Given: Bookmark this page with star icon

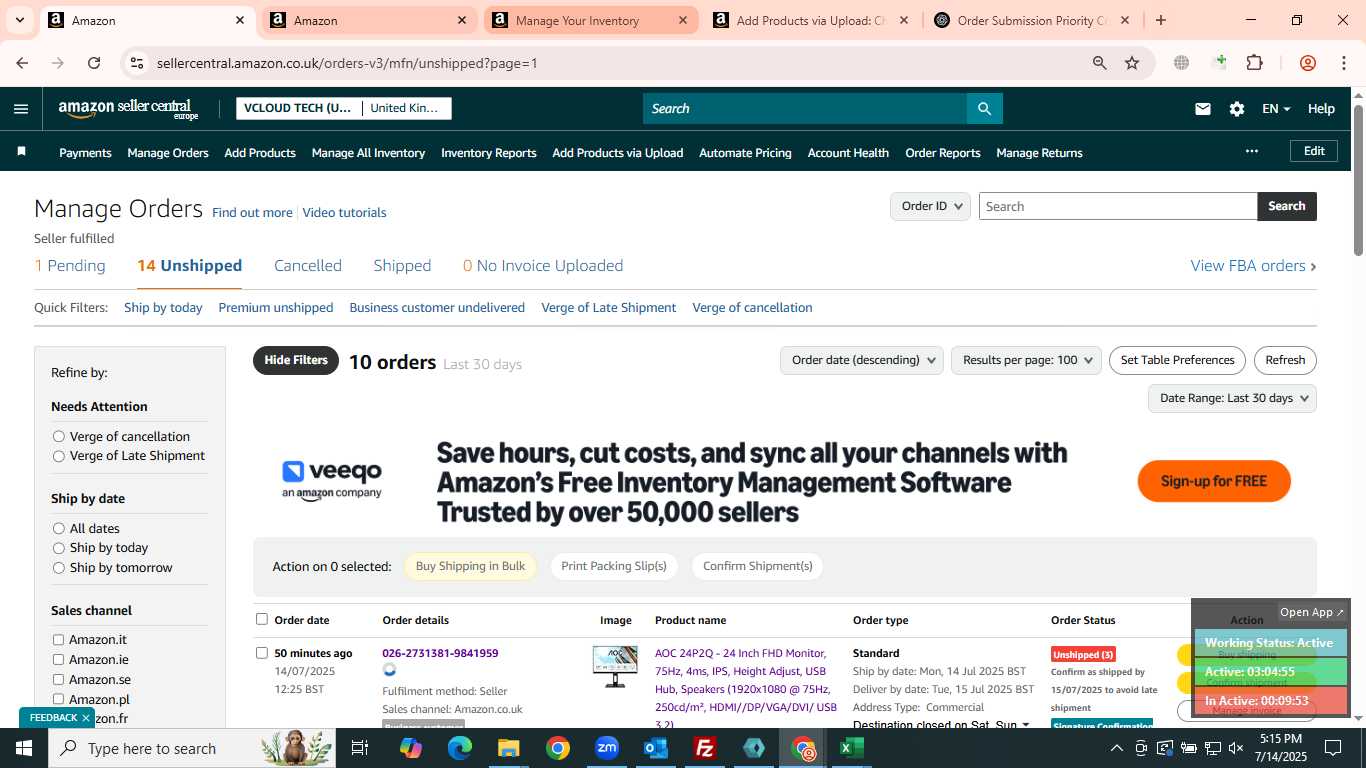Looking at the screenshot, I should tap(1132, 63).
